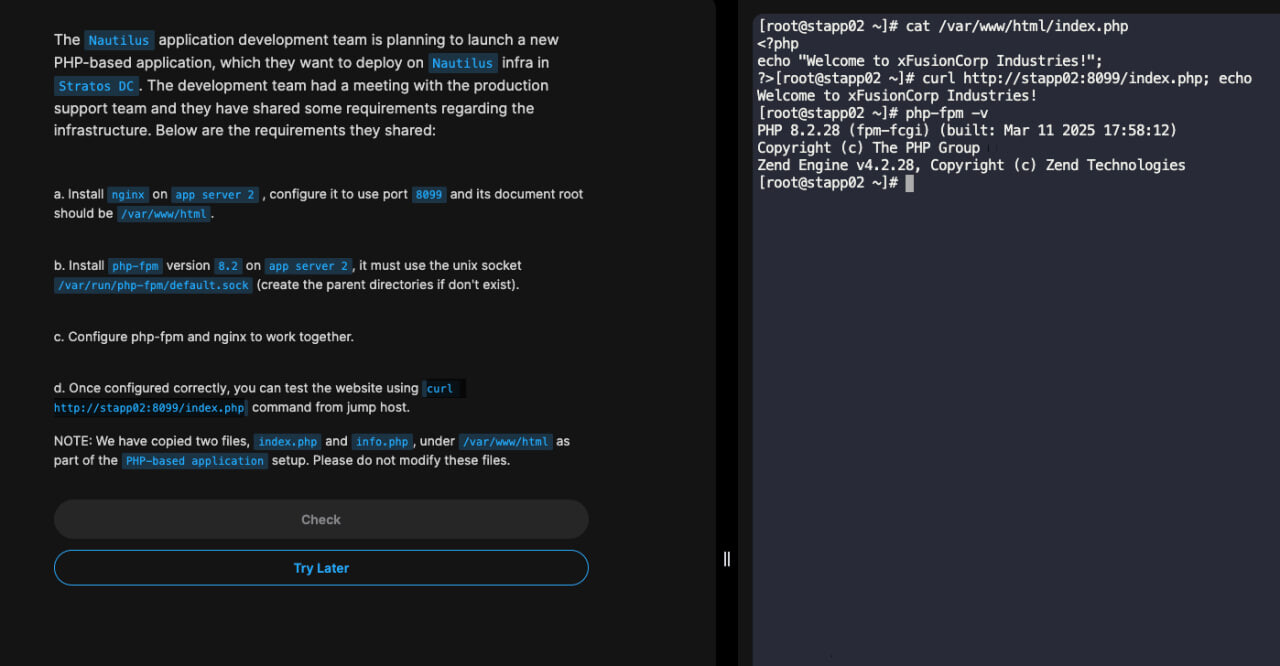Click the curl code tag in requirement d

[x=440, y=389]
